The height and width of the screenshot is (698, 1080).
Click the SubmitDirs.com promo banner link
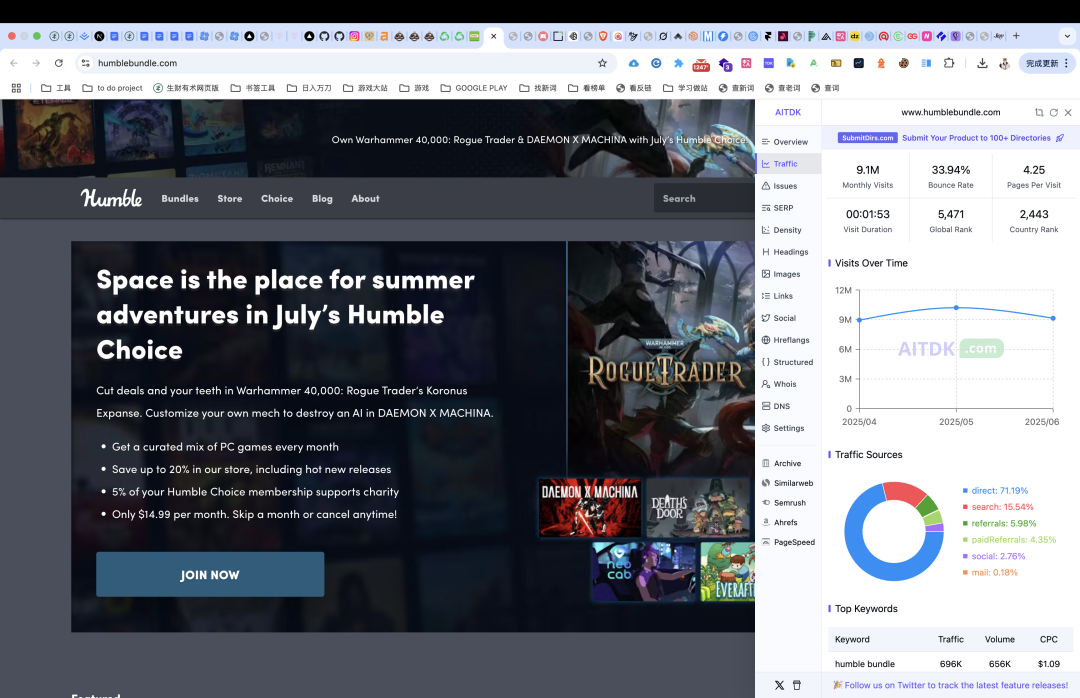coord(951,138)
